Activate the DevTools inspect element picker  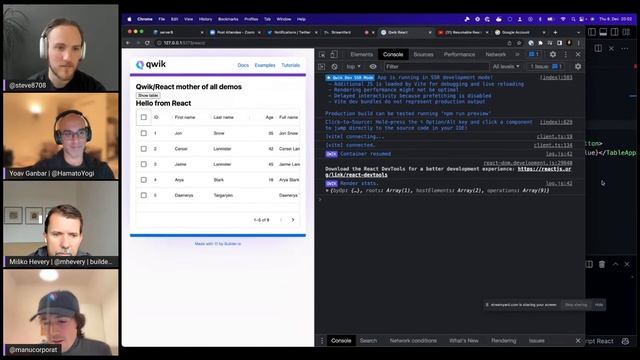(322, 54)
